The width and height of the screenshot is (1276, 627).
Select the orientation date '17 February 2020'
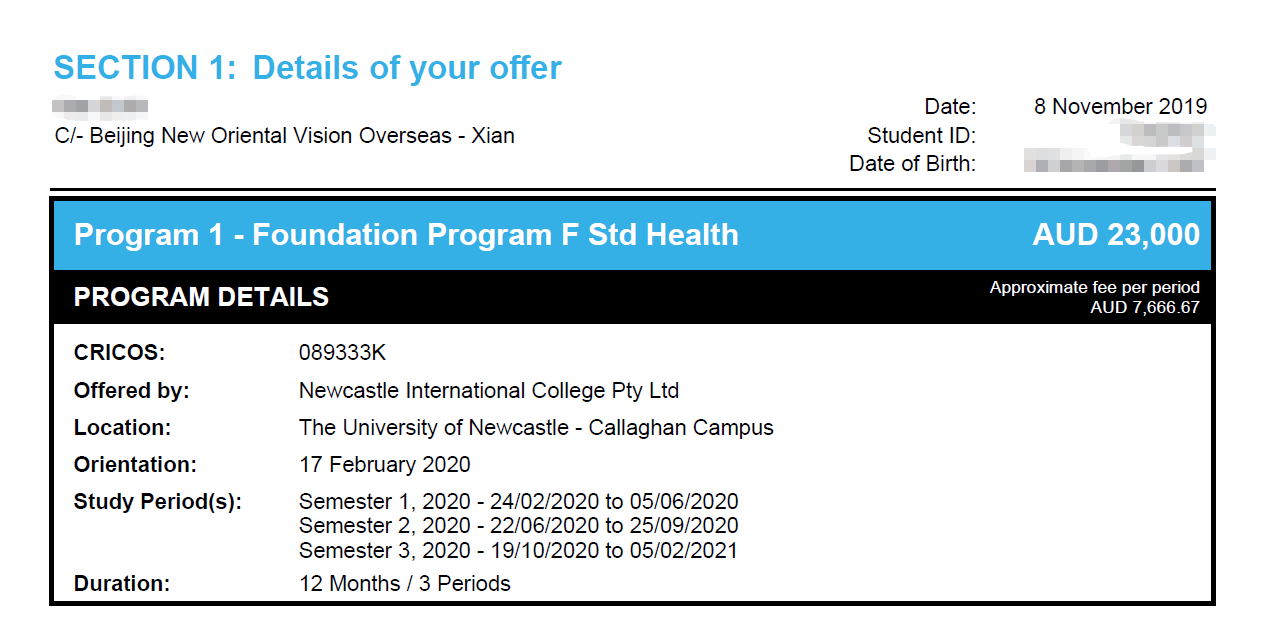click(385, 465)
